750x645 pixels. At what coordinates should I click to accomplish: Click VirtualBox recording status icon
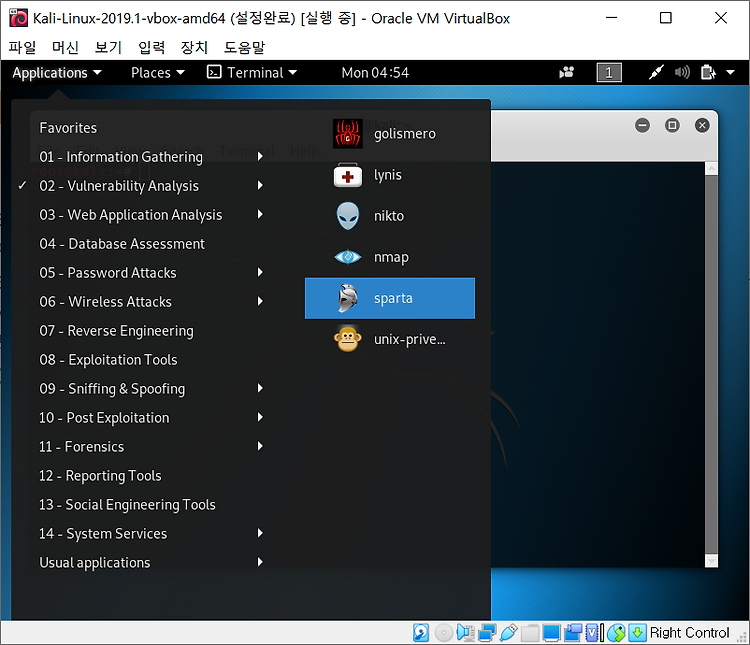click(573, 633)
